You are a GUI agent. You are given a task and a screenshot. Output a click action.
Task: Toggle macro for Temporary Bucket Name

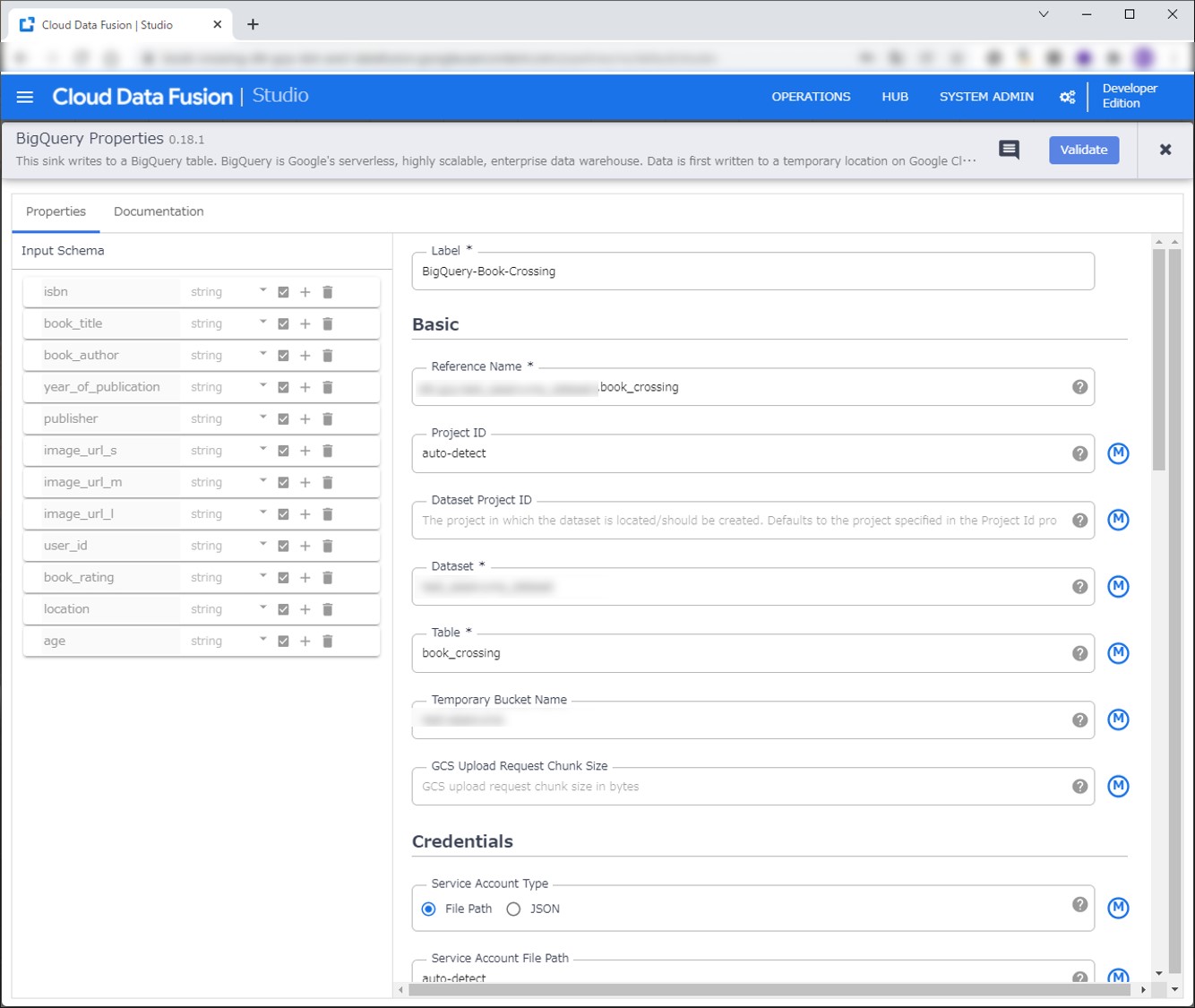coord(1118,719)
